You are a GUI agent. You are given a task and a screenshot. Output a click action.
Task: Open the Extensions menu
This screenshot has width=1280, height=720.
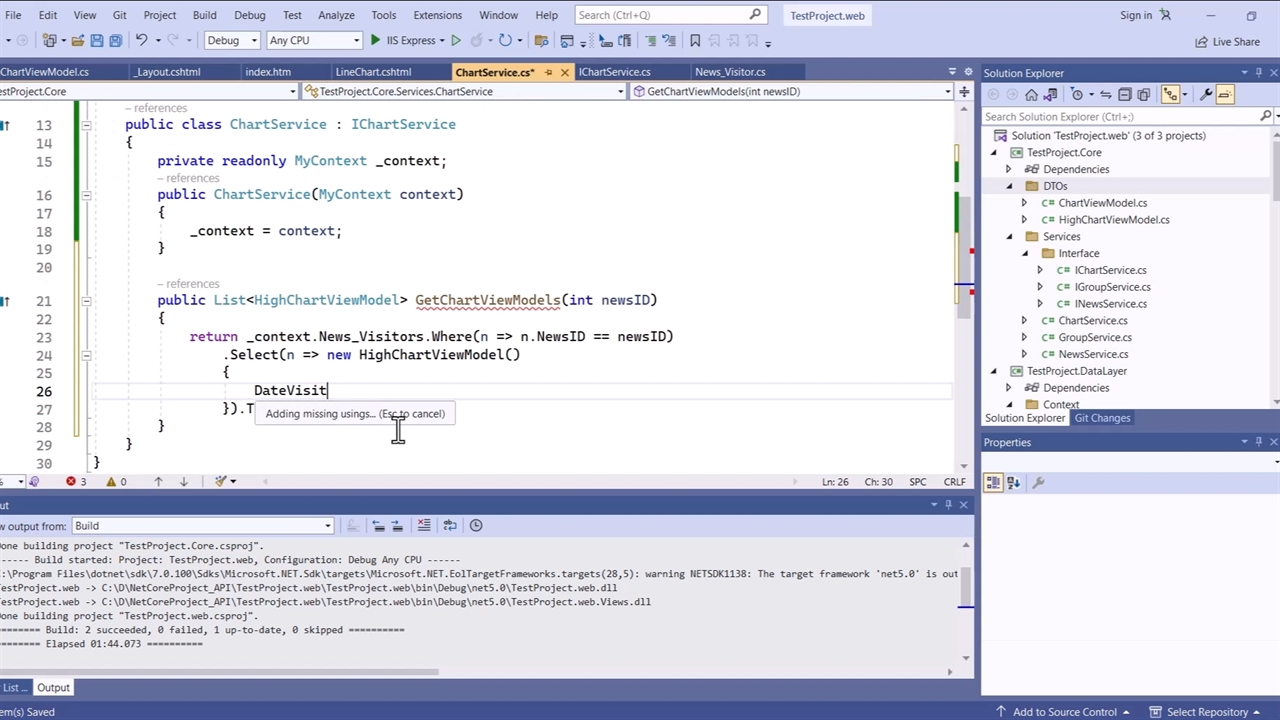(x=437, y=15)
